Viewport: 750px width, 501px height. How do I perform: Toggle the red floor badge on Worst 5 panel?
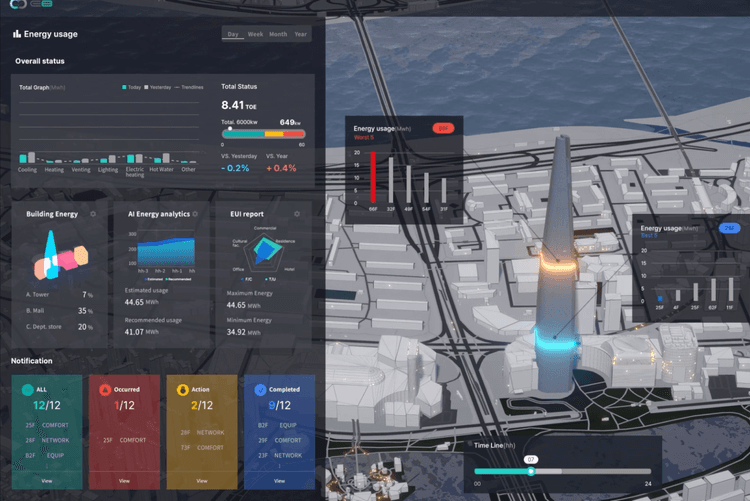(443, 128)
